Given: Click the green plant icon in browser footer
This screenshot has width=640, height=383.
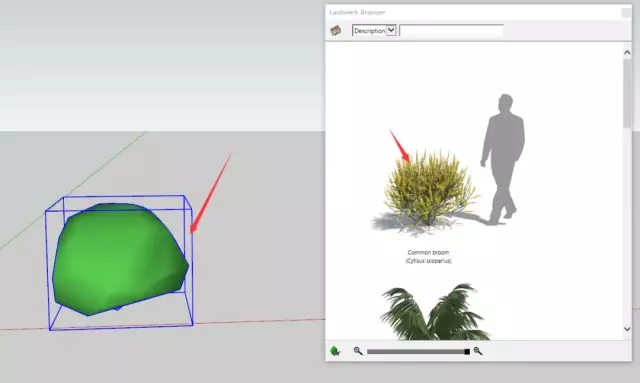Looking at the screenshot, I should coord(335,351).
